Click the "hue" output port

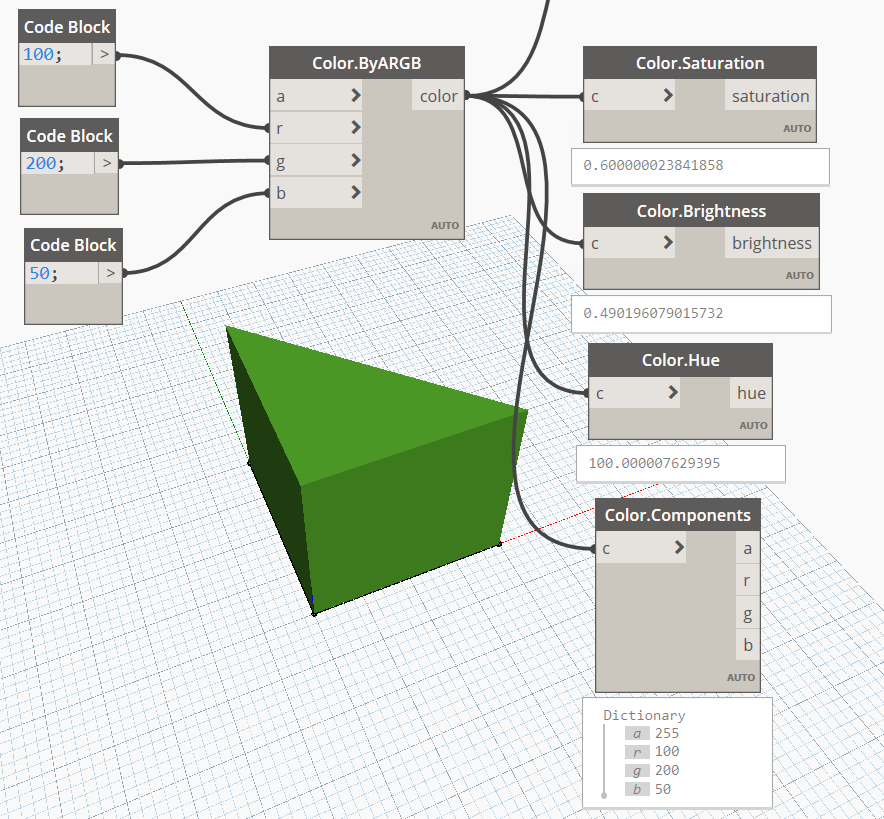(751, 393)
